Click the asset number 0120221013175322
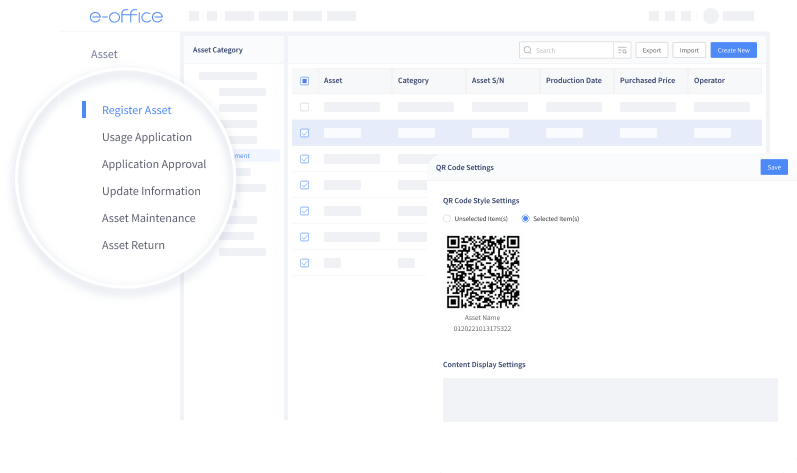This screenshot has height=473, width=797. coord(482,329)
